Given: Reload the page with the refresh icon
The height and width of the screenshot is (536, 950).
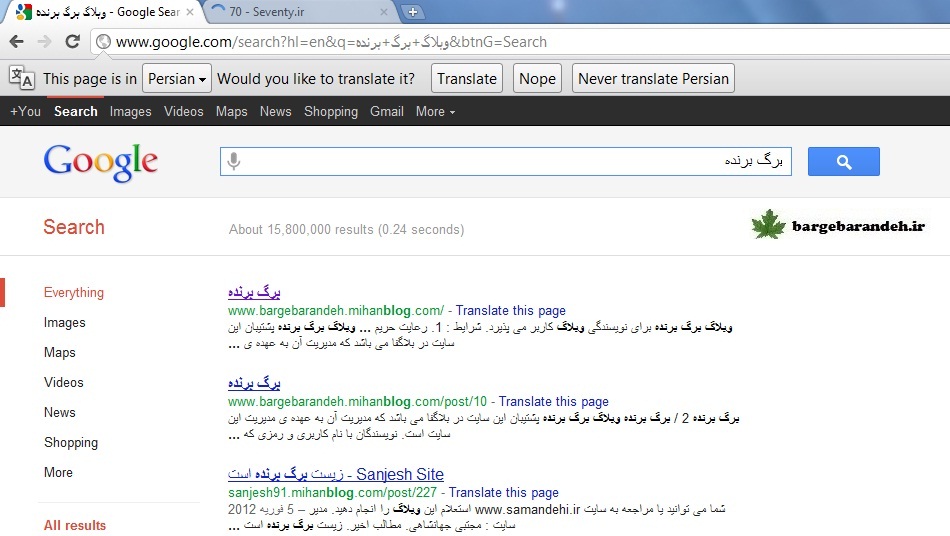Looking at the screenshot, I should click(x=73, y=41).
